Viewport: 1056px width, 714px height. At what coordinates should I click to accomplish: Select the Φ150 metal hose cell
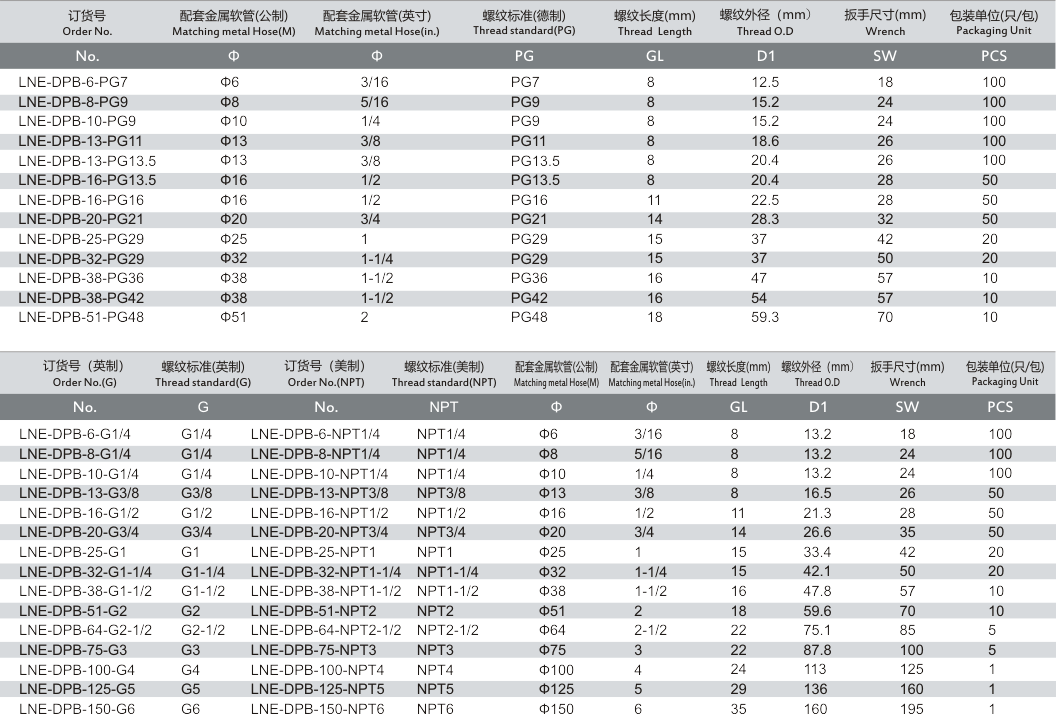pyautogui.click(x=557, y=709)
